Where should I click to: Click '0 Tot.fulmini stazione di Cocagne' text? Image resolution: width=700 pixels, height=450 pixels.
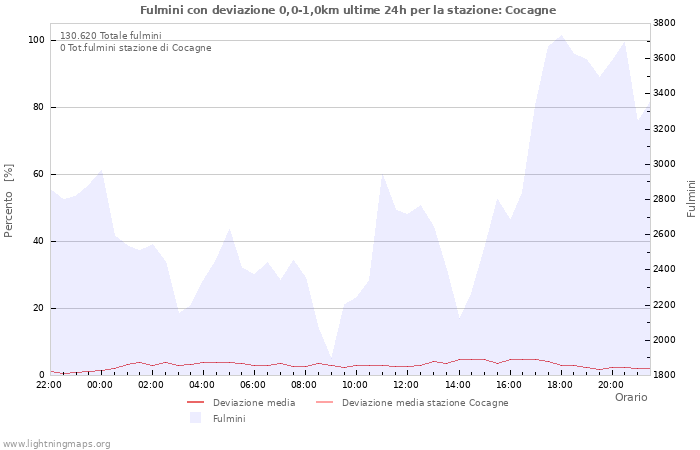click(136, 48)
